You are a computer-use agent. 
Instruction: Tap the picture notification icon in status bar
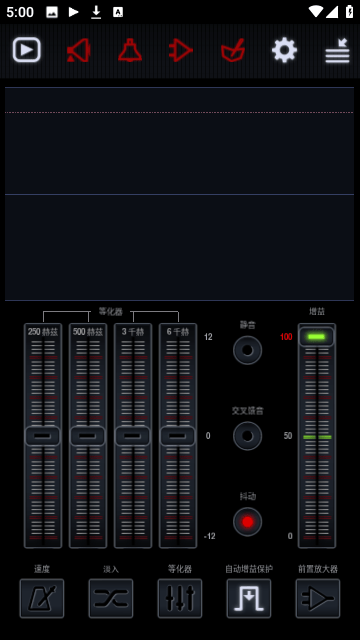52,12
